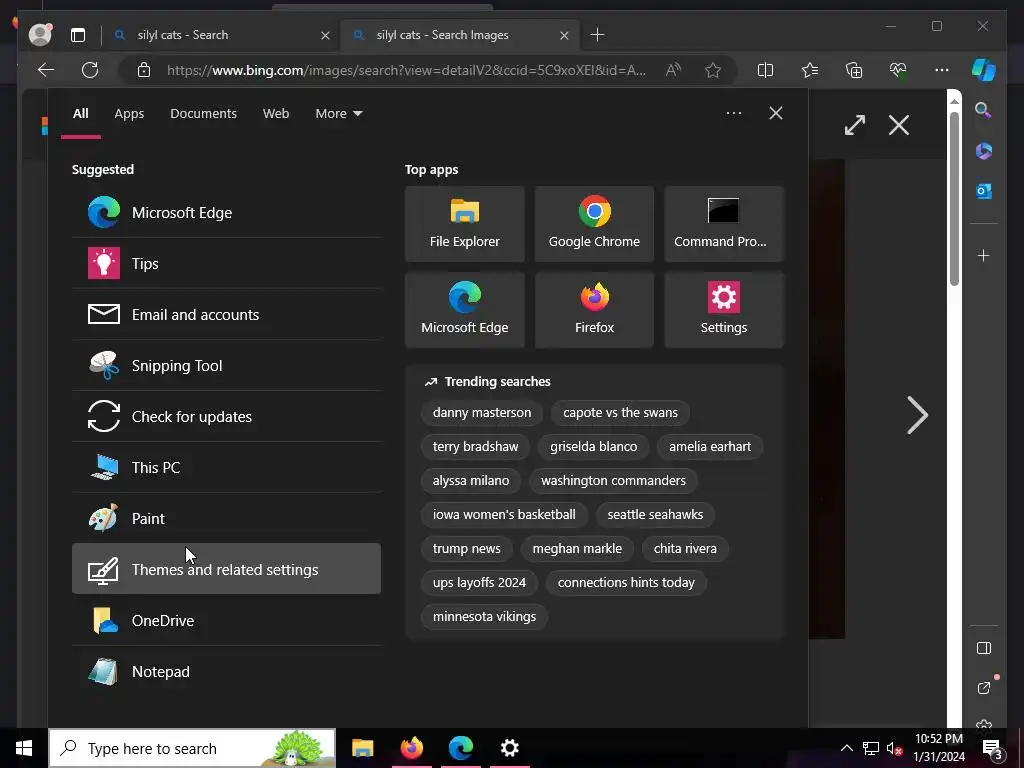Image resolution: width=1024 pixels, height=768 pixels.
Task: Launch the Snipping Tool suggestion
Action: (x=226, y=365)
